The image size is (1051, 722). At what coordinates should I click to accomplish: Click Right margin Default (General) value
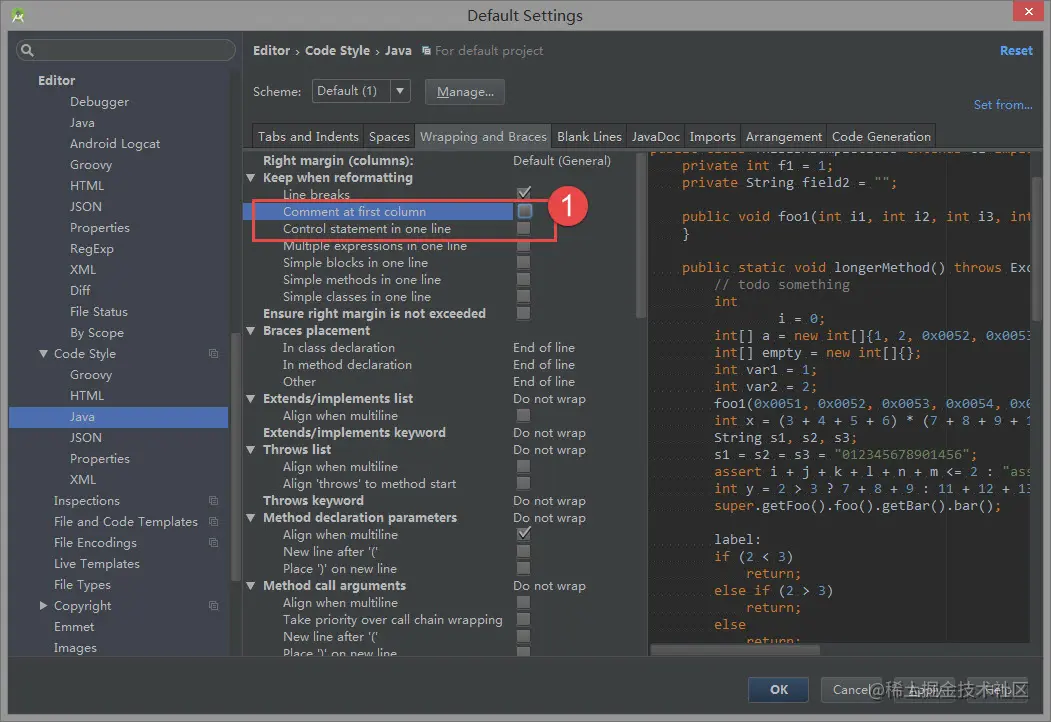tap(562, 160)
